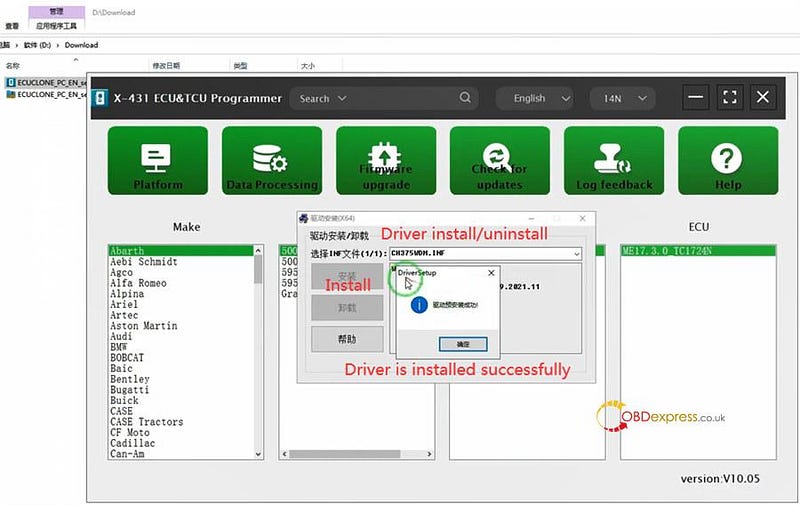Select the Check for updates tile
Viewport: 800px width, 505px height.
tap(500, 161)
